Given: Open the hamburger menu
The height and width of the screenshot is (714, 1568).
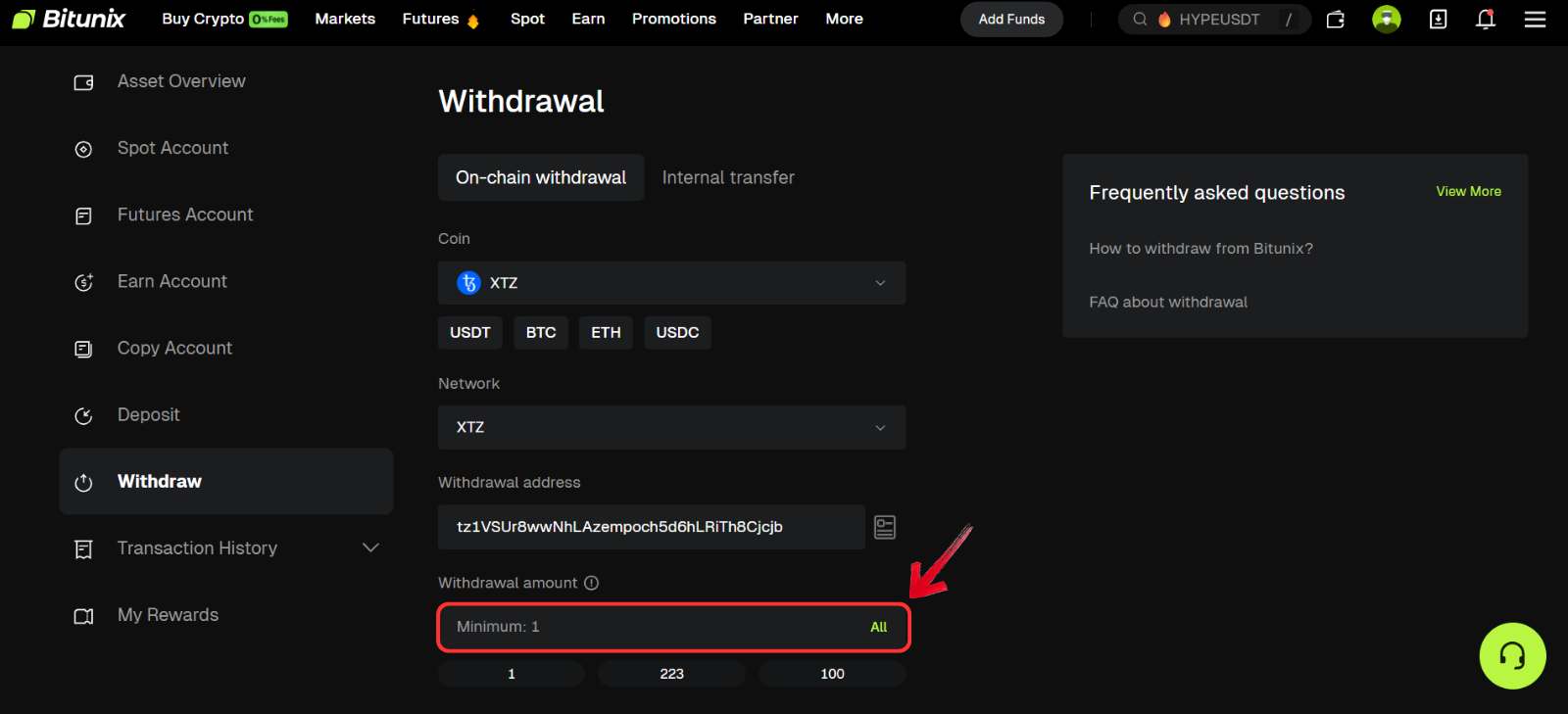Looking at the screenshot, I should 1536,20.
